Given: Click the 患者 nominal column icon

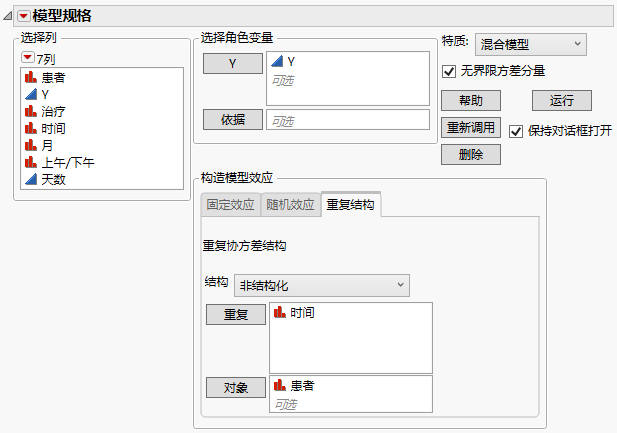Looking at the screenshot, I should [x=31, y=77].
